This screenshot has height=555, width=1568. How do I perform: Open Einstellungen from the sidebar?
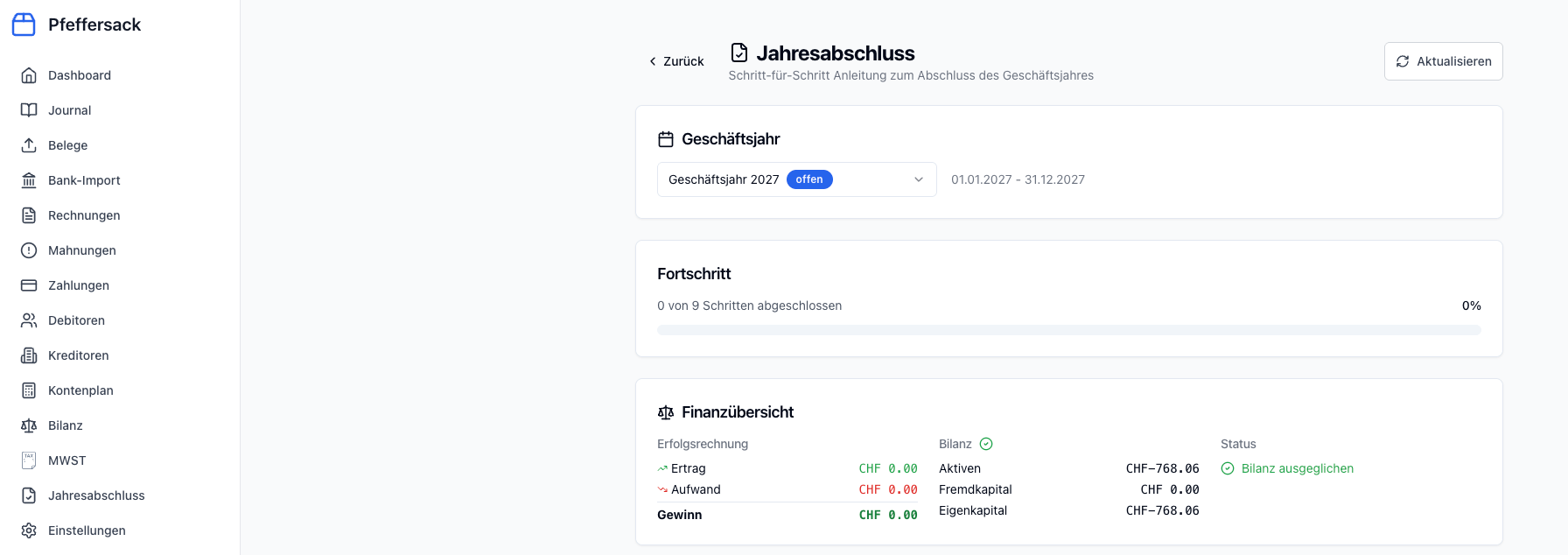tap(87, 530)
